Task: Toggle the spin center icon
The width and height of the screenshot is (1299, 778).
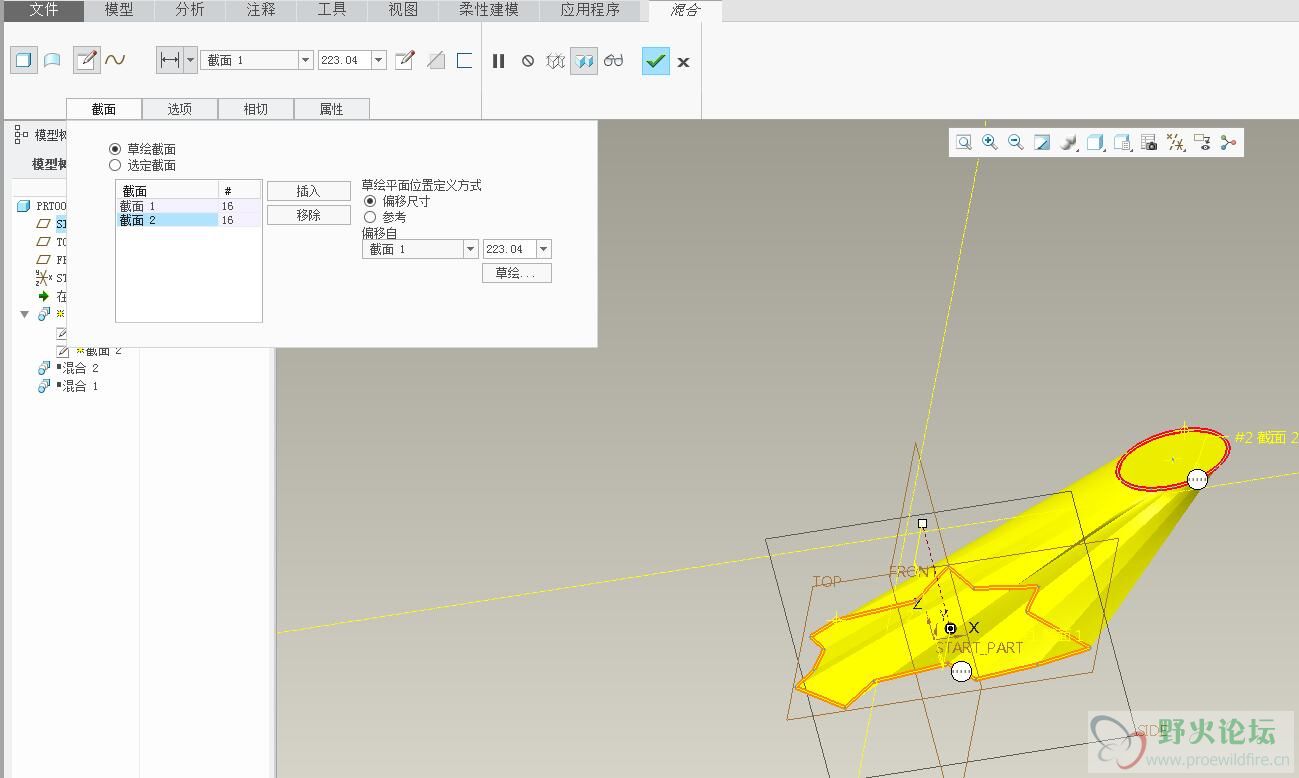Action: click(x=1228, y=143)
